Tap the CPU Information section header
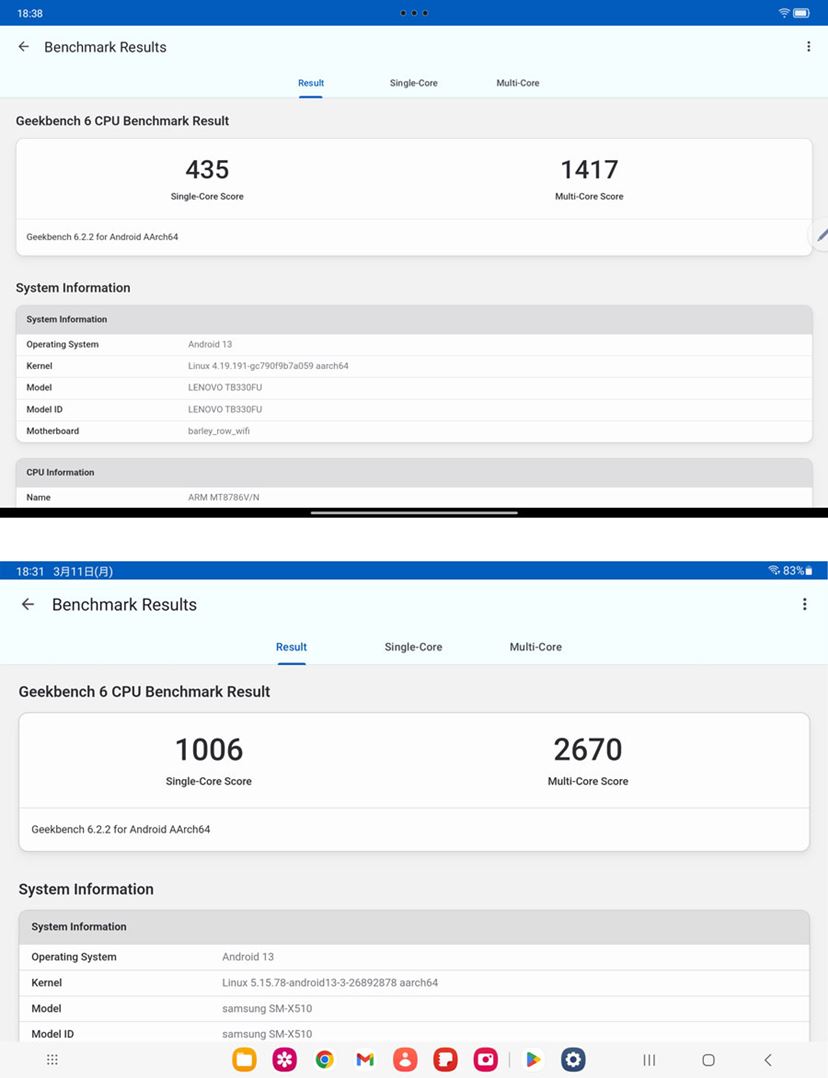The height and width of the screenshot is (1078, 828). coord(414,472)
